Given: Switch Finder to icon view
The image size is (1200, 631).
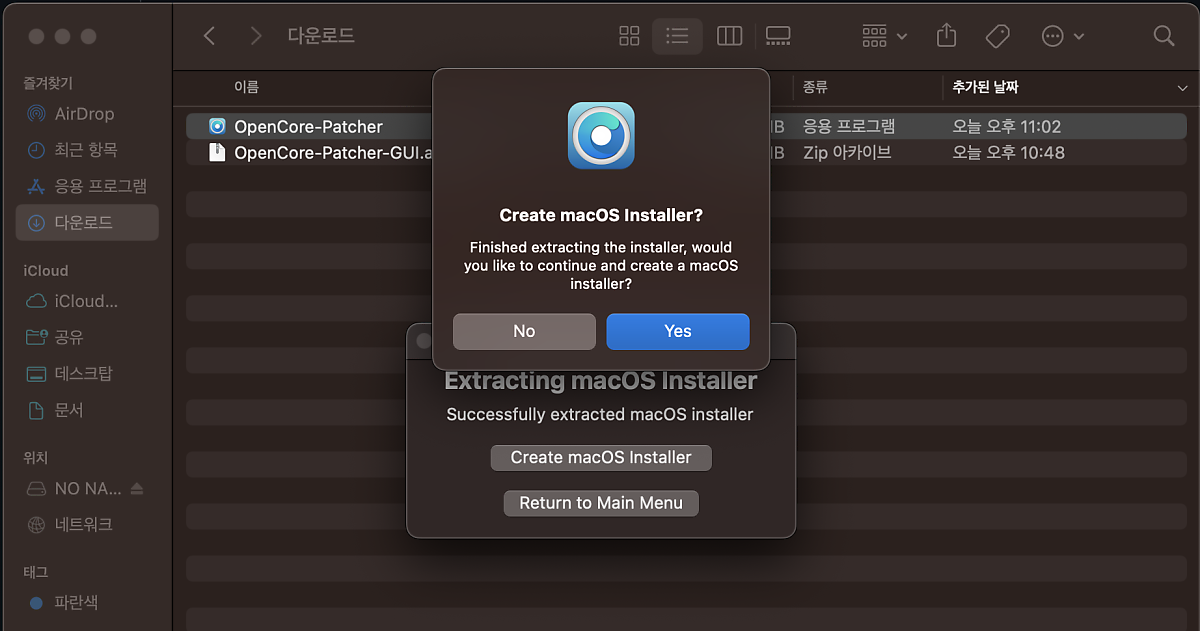Looking at the screenshot, I should pos(629,36).
